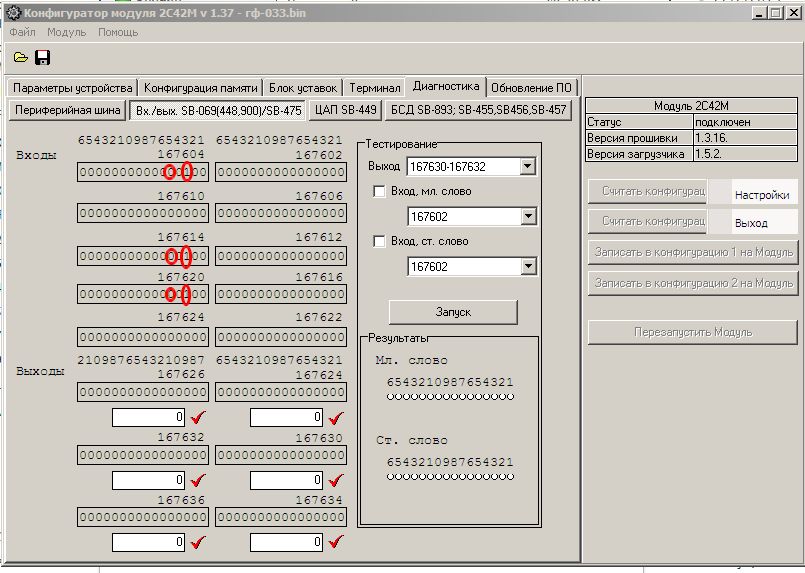Click input bit field 167620
This screenshot has height=573, width=805.
click(x=143, y=294)
